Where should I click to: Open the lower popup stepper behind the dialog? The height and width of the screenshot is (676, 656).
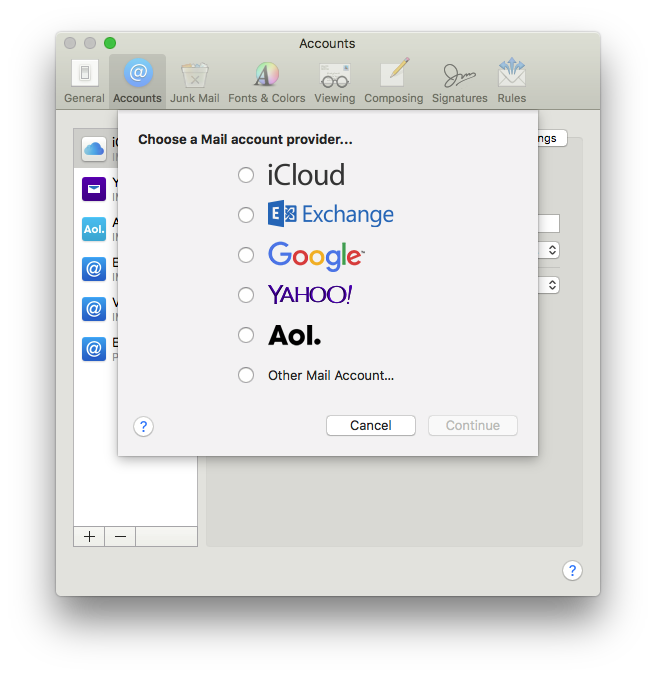pos(549,285)
